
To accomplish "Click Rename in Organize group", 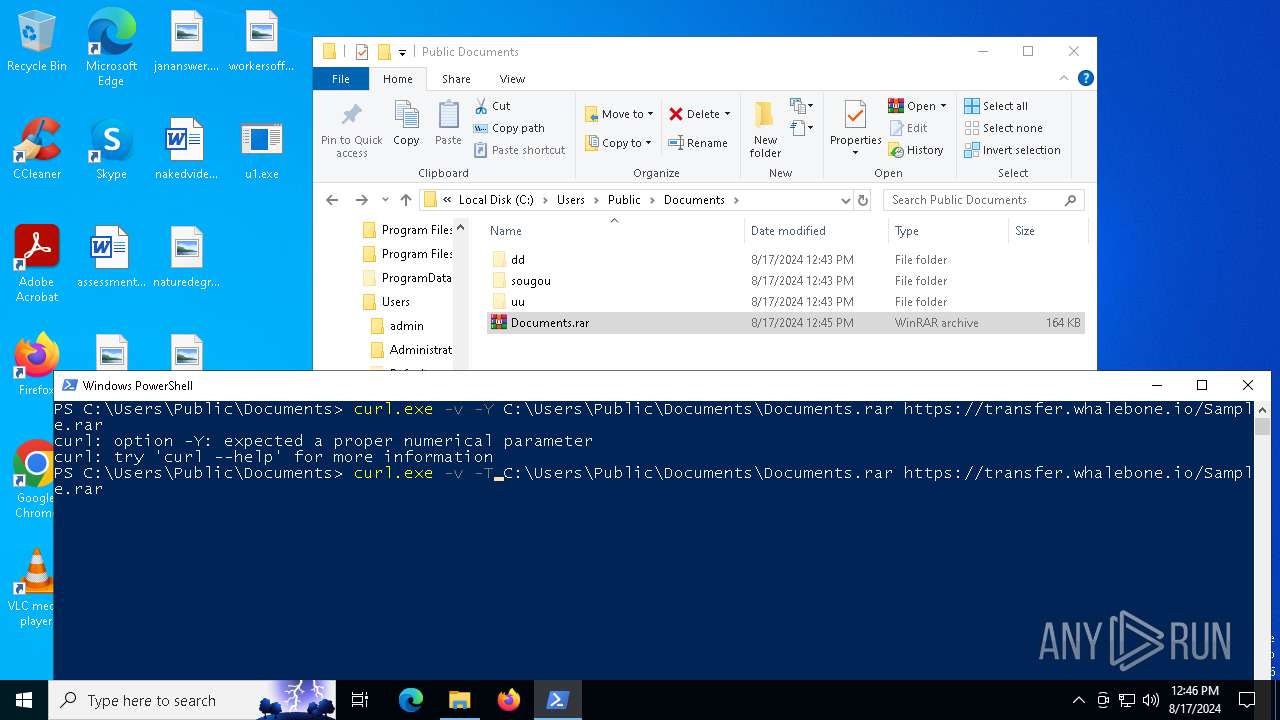I will [699, 143].
